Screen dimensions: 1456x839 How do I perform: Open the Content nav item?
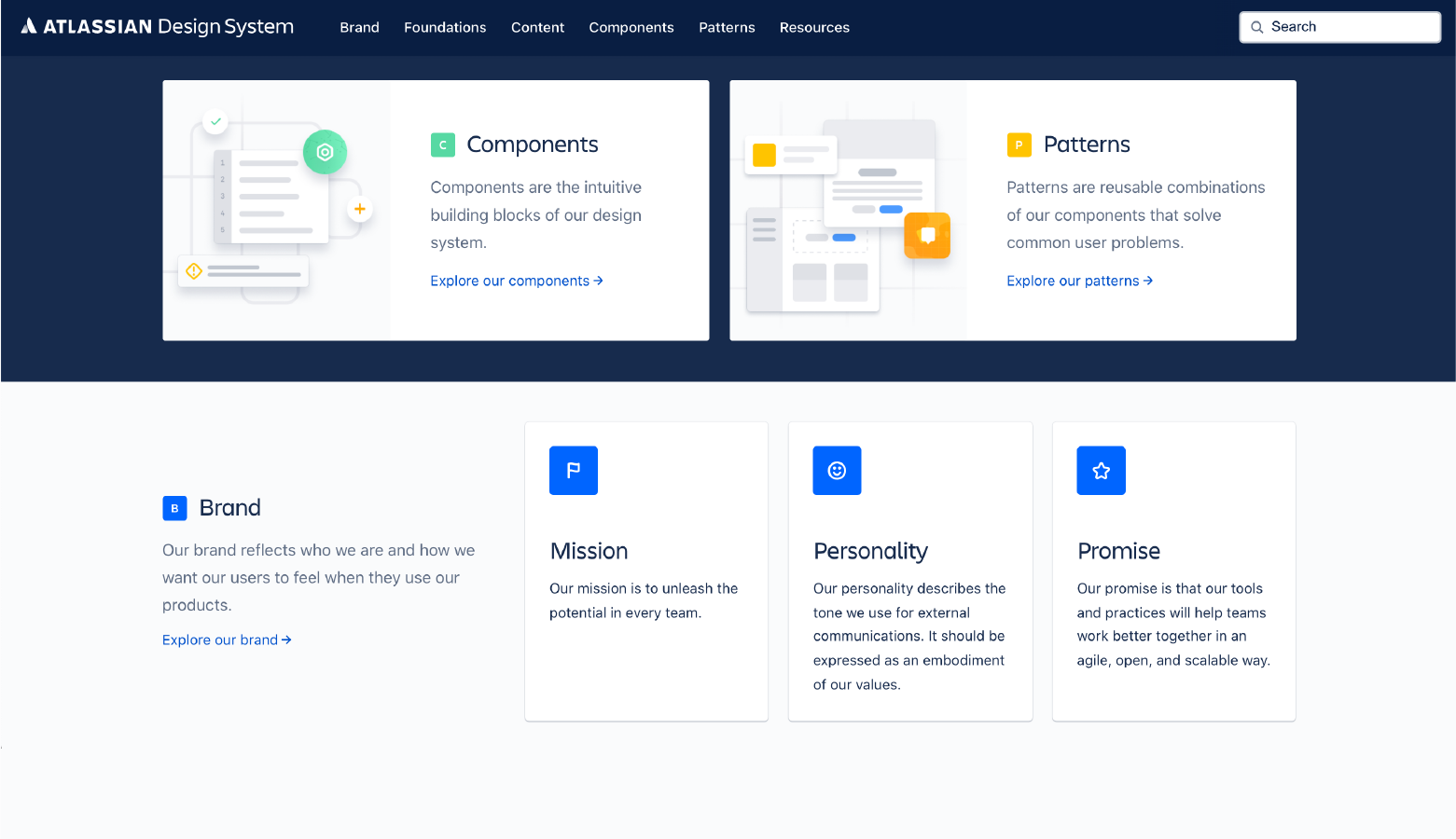[537, 28]
